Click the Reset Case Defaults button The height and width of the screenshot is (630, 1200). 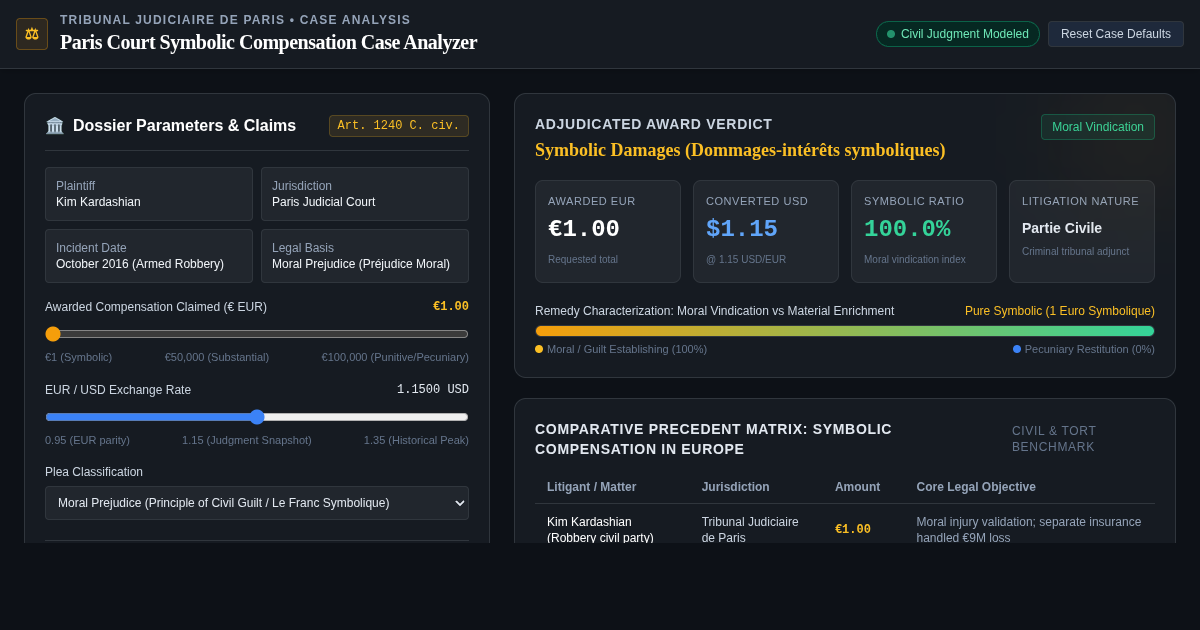(1116, 34)
